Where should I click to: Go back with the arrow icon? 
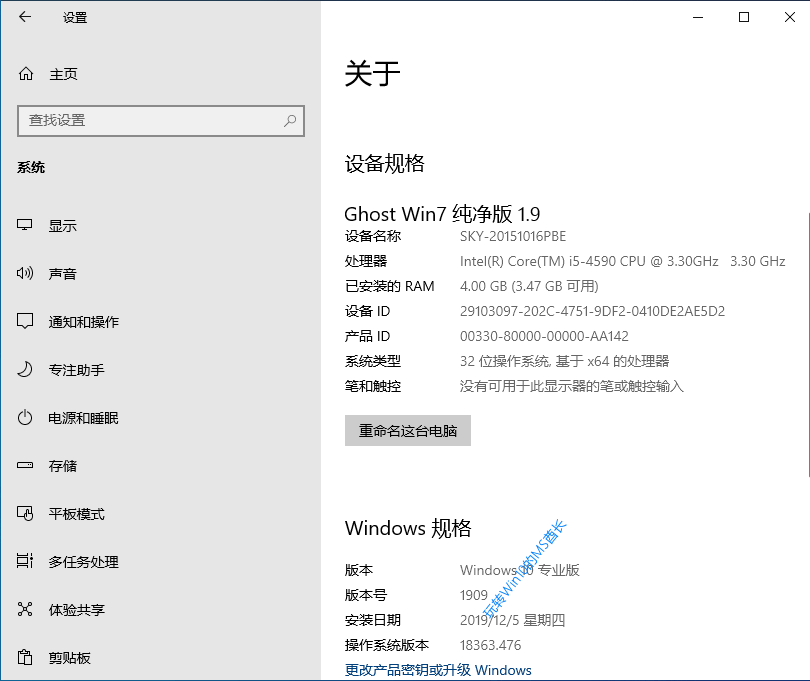tap(25, 17)
